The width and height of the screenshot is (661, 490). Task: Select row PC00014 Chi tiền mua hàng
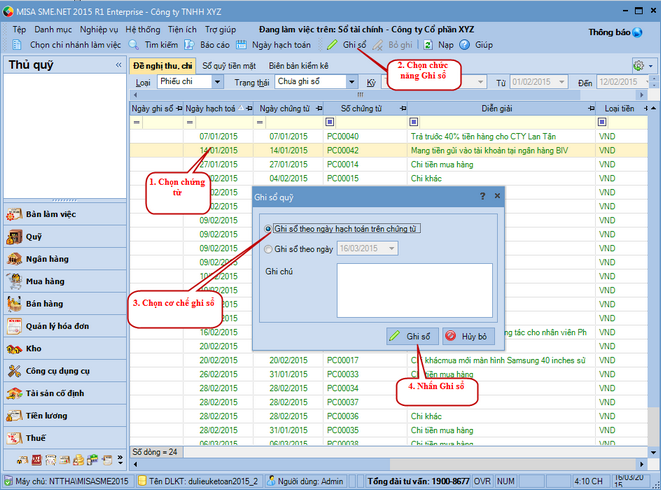(389, 164)
